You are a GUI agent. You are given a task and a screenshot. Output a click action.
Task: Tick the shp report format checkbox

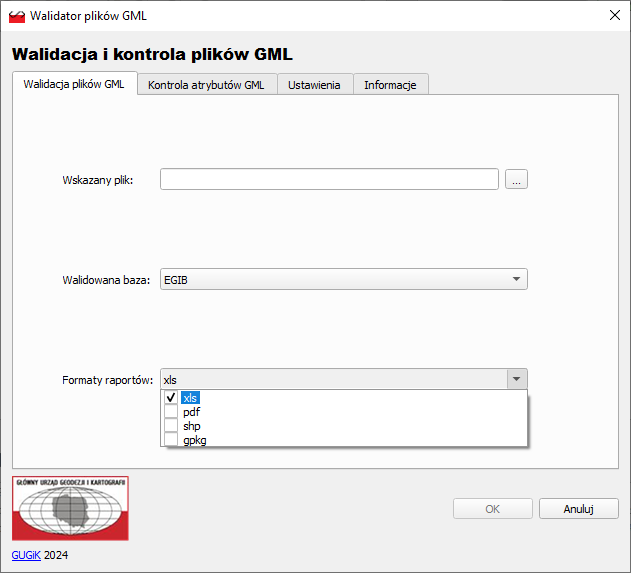pyautogui.click(x=171, y=426)
